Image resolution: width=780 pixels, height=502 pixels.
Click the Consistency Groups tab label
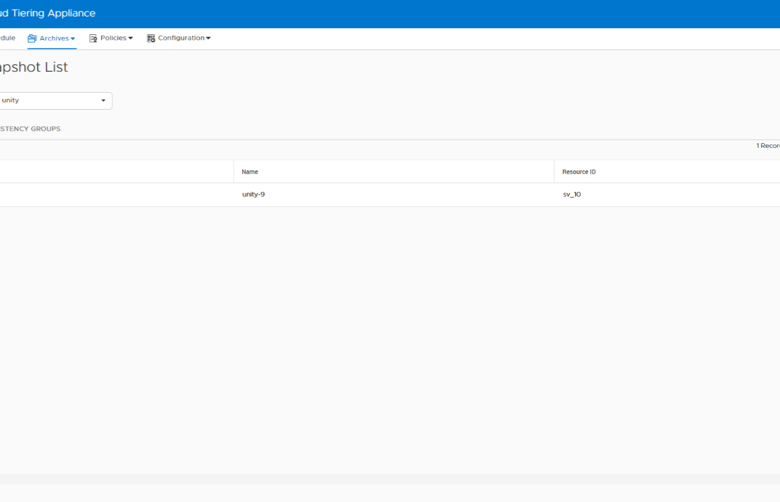[x=30, y=129]
